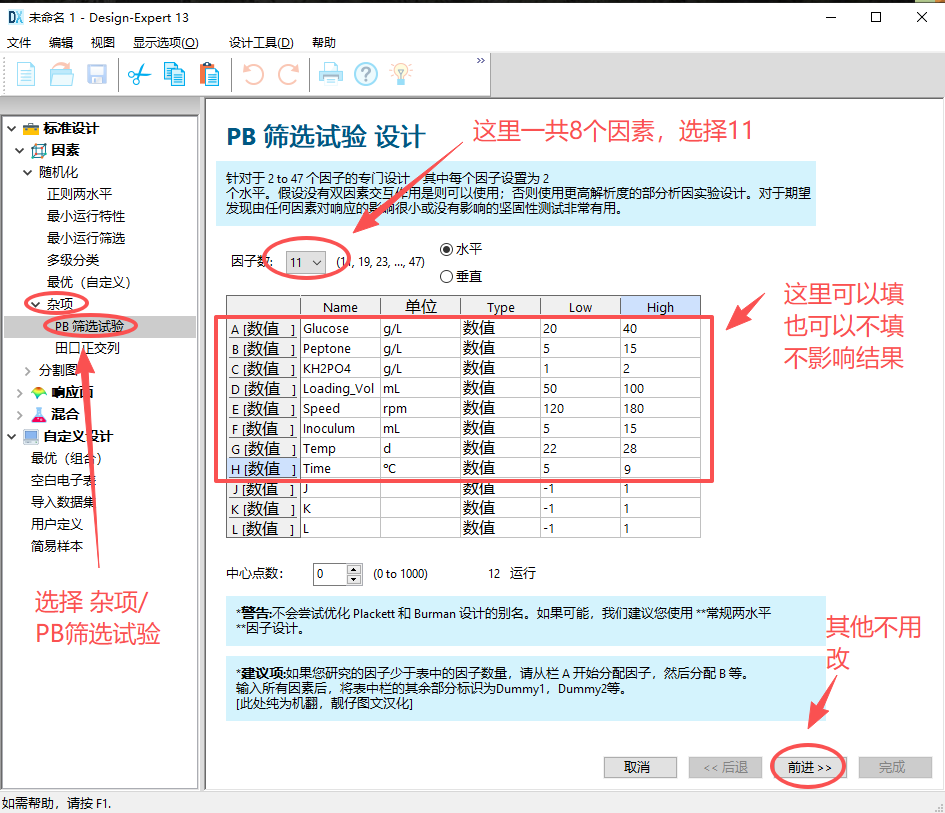Screen dimensions: 945x813
Task: Paste from the clipboard icon
Action: (210, 74)
